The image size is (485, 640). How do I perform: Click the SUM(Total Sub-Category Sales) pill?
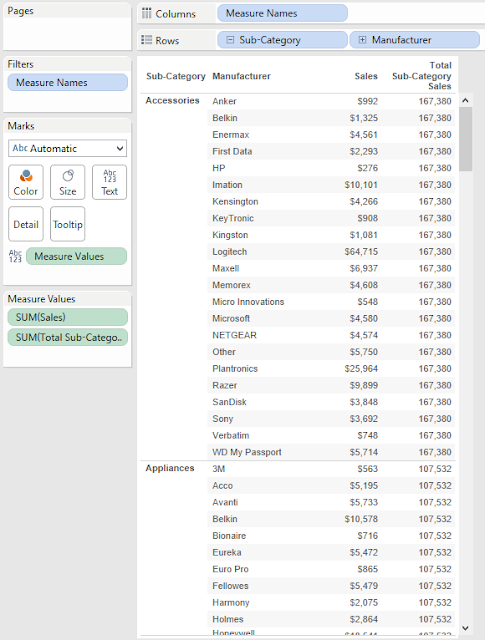point(67,337)
